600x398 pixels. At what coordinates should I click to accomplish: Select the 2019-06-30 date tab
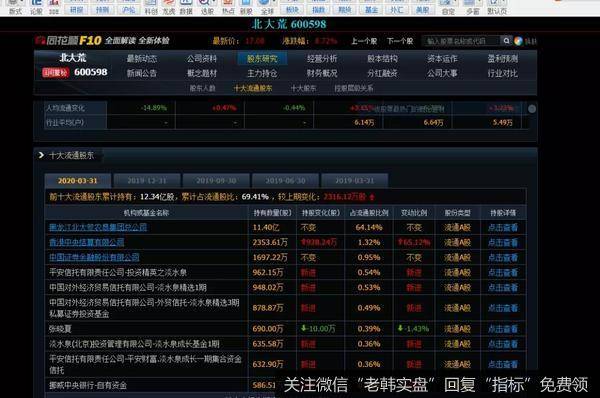pos(285,180)
